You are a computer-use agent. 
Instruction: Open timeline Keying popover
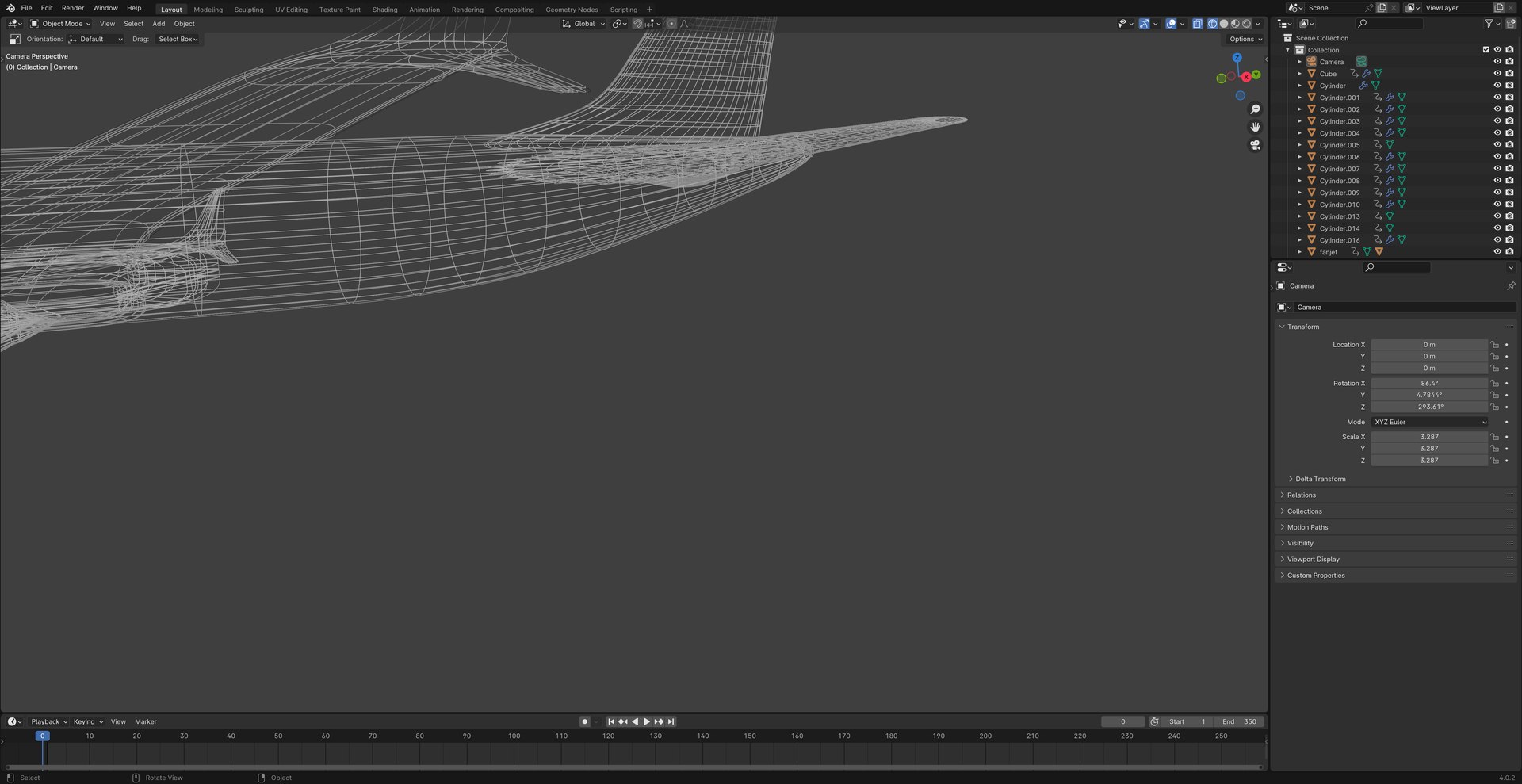[88, 722]
